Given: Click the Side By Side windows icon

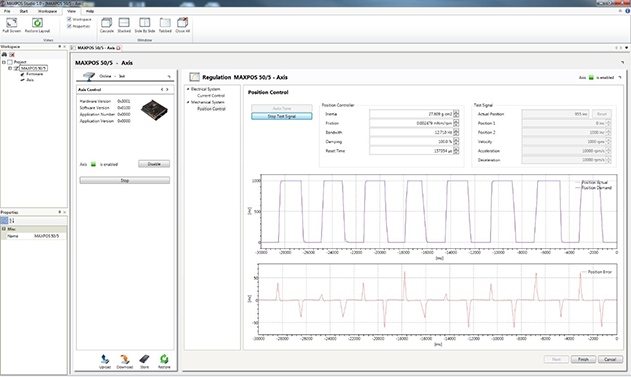Looking at the screenshot, I should click(x=144, y=23).
